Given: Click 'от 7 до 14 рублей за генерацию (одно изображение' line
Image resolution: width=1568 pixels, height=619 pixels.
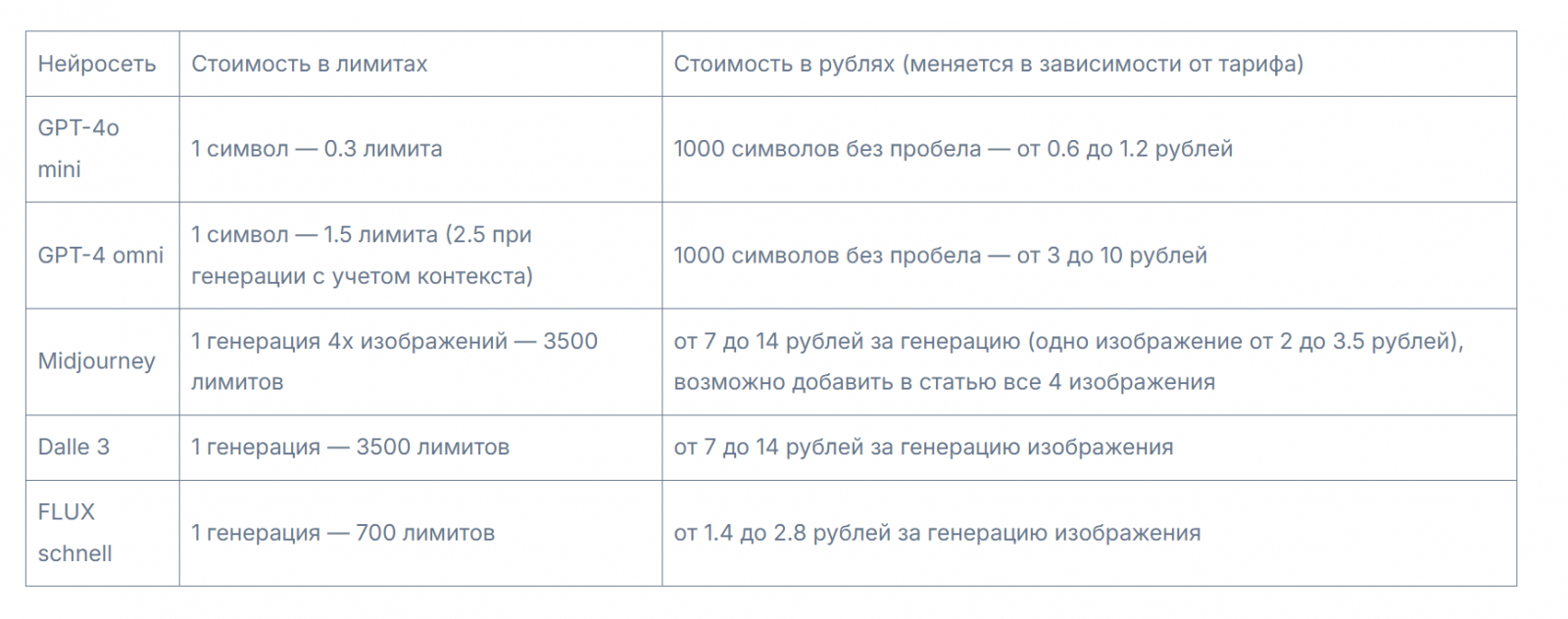Looking at the screenshot, I should [x=1068, y=342].
